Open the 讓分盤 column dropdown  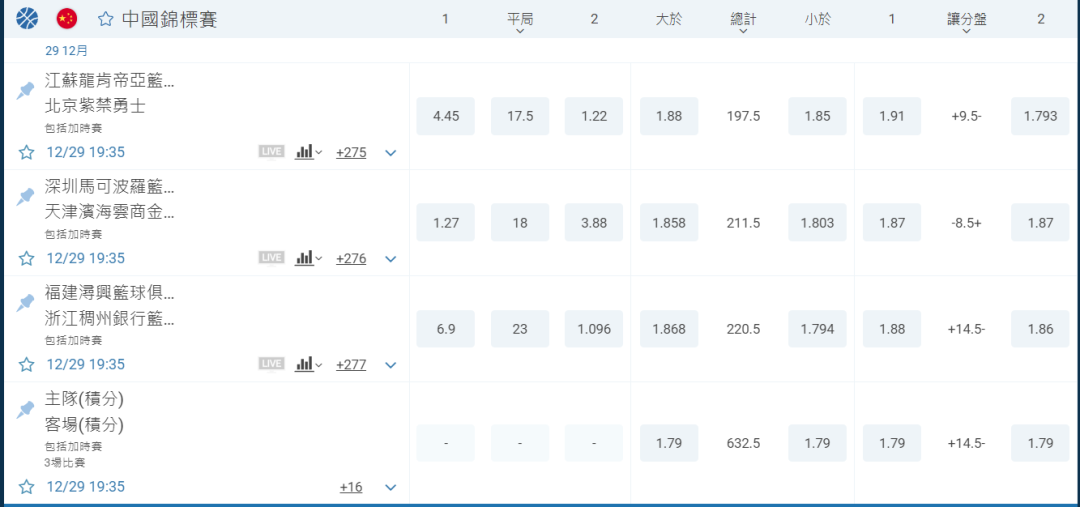[x=966, y=31]
